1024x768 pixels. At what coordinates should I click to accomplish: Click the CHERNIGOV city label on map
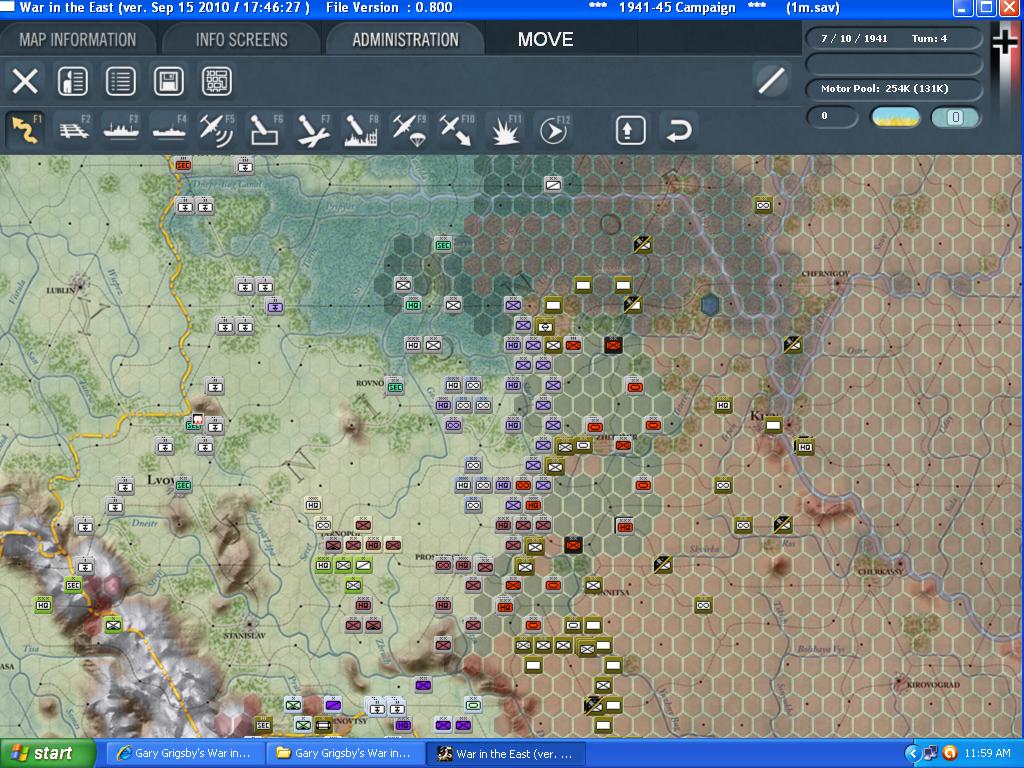click(825, 274)
